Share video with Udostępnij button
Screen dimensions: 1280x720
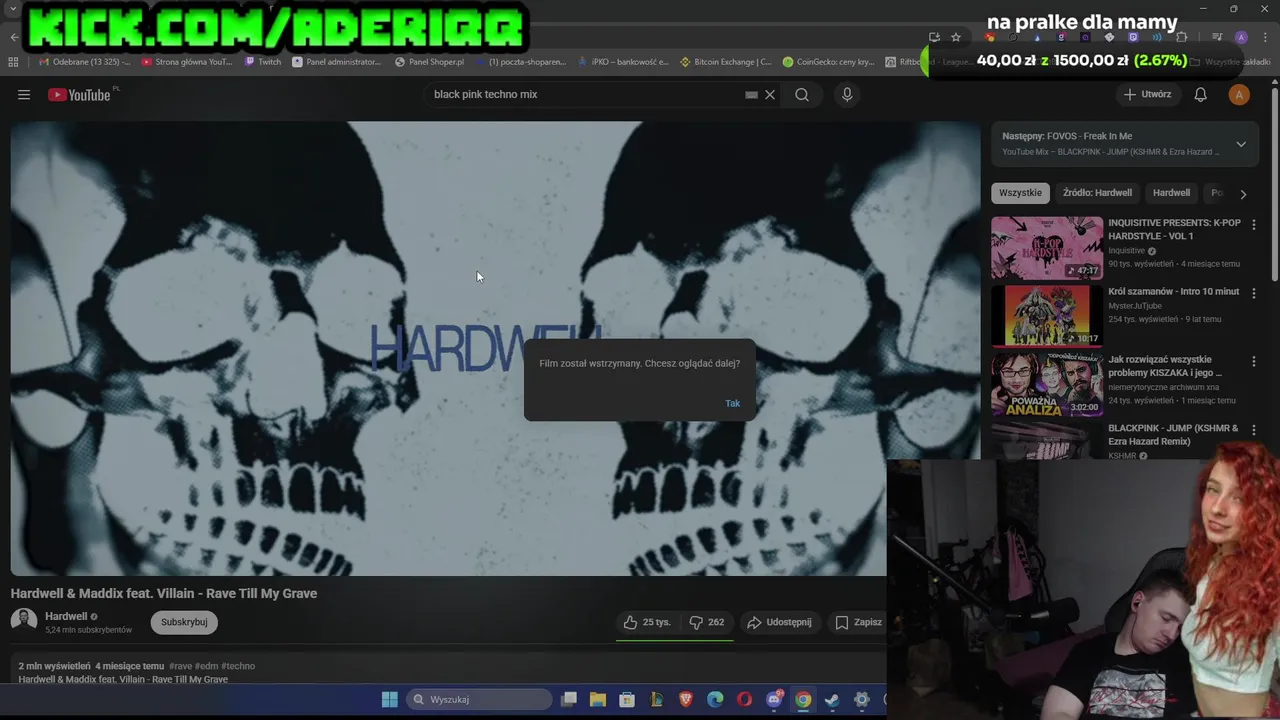tap(779, 622)
